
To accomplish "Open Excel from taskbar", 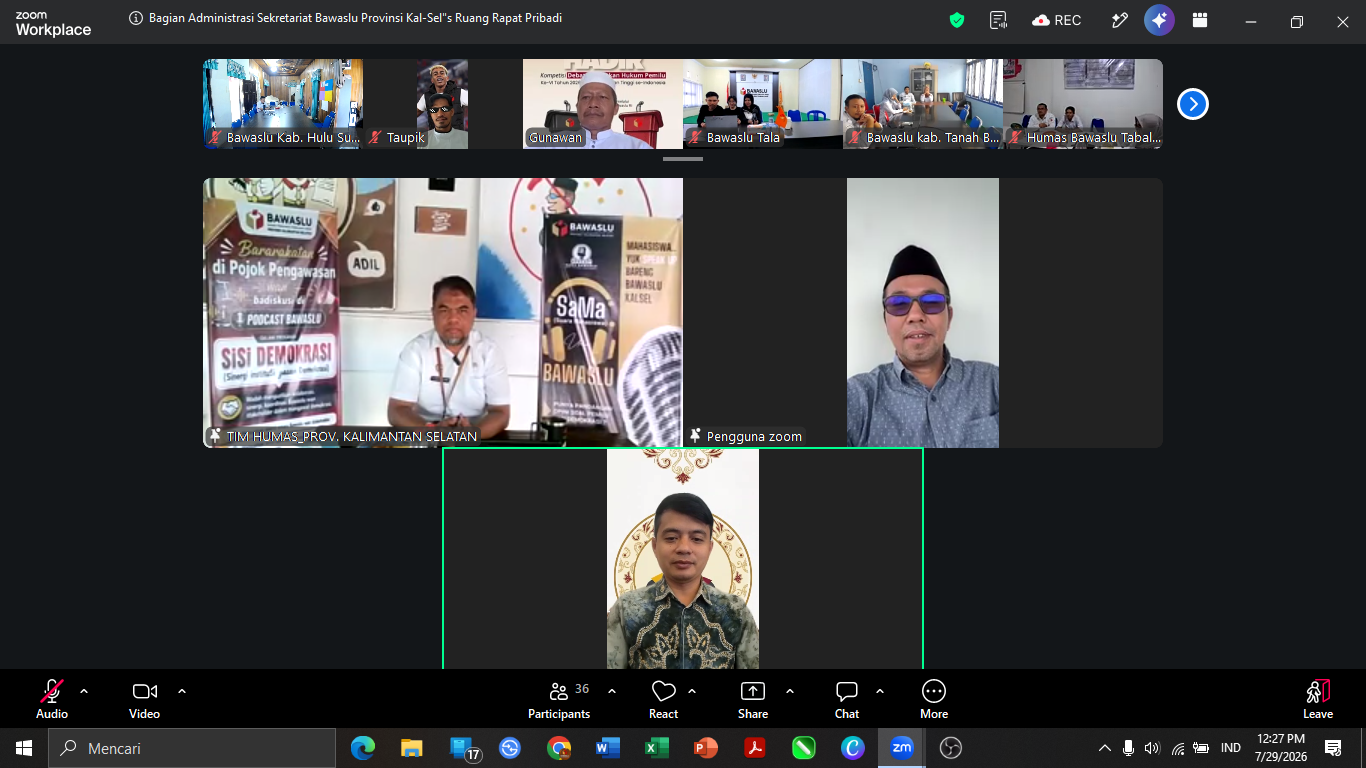I will pos(657,748).
